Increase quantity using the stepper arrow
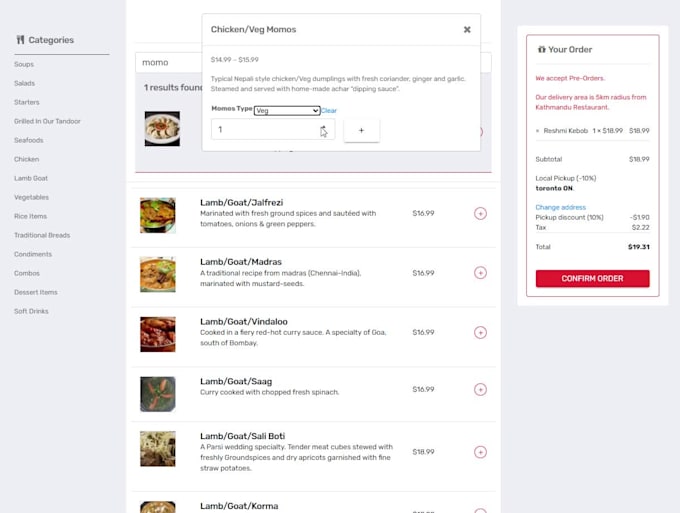 (323, 127)
